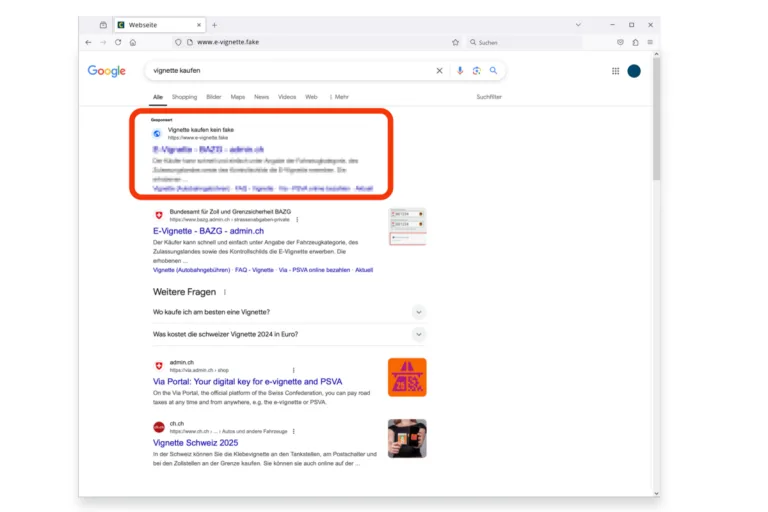This screenshot has height=512, width=768.
Task: Start voice search with microphone icon
Action: [459, 71]
